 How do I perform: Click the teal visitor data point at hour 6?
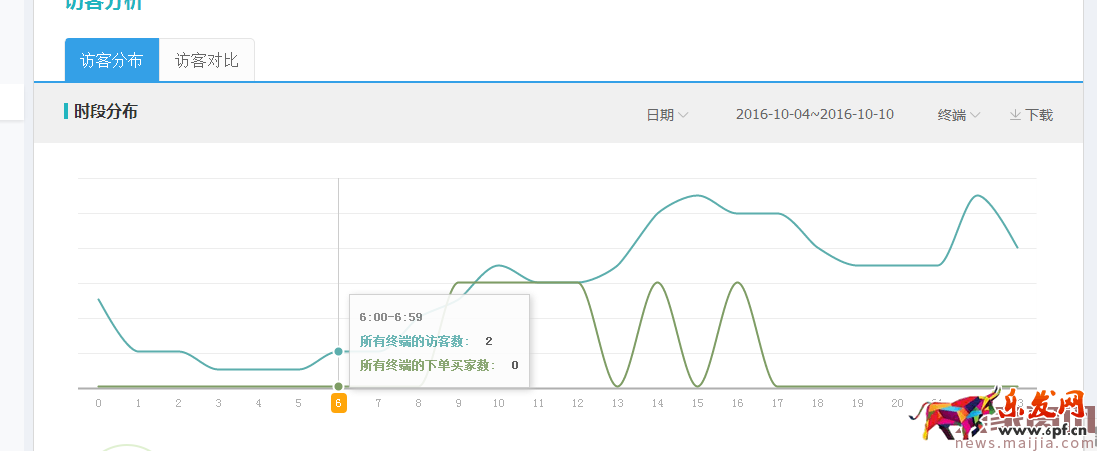coord(338,351)
